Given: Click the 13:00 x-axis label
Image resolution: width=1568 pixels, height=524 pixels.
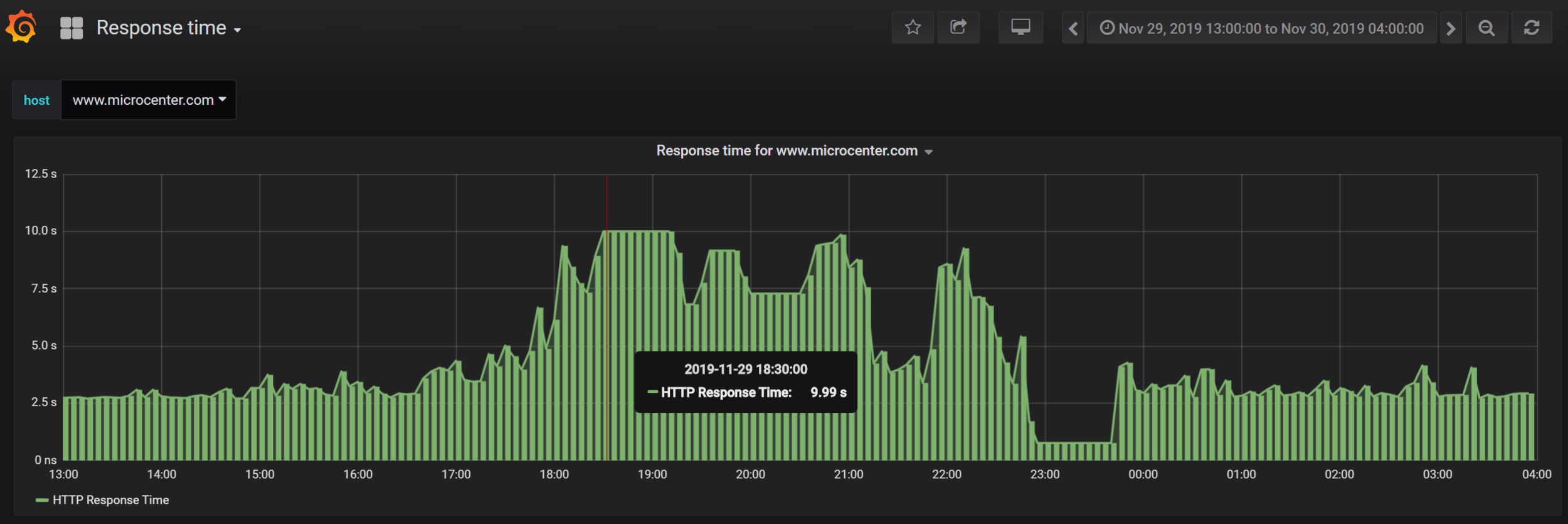Looking at the screenshot, I should pos(63,474).
